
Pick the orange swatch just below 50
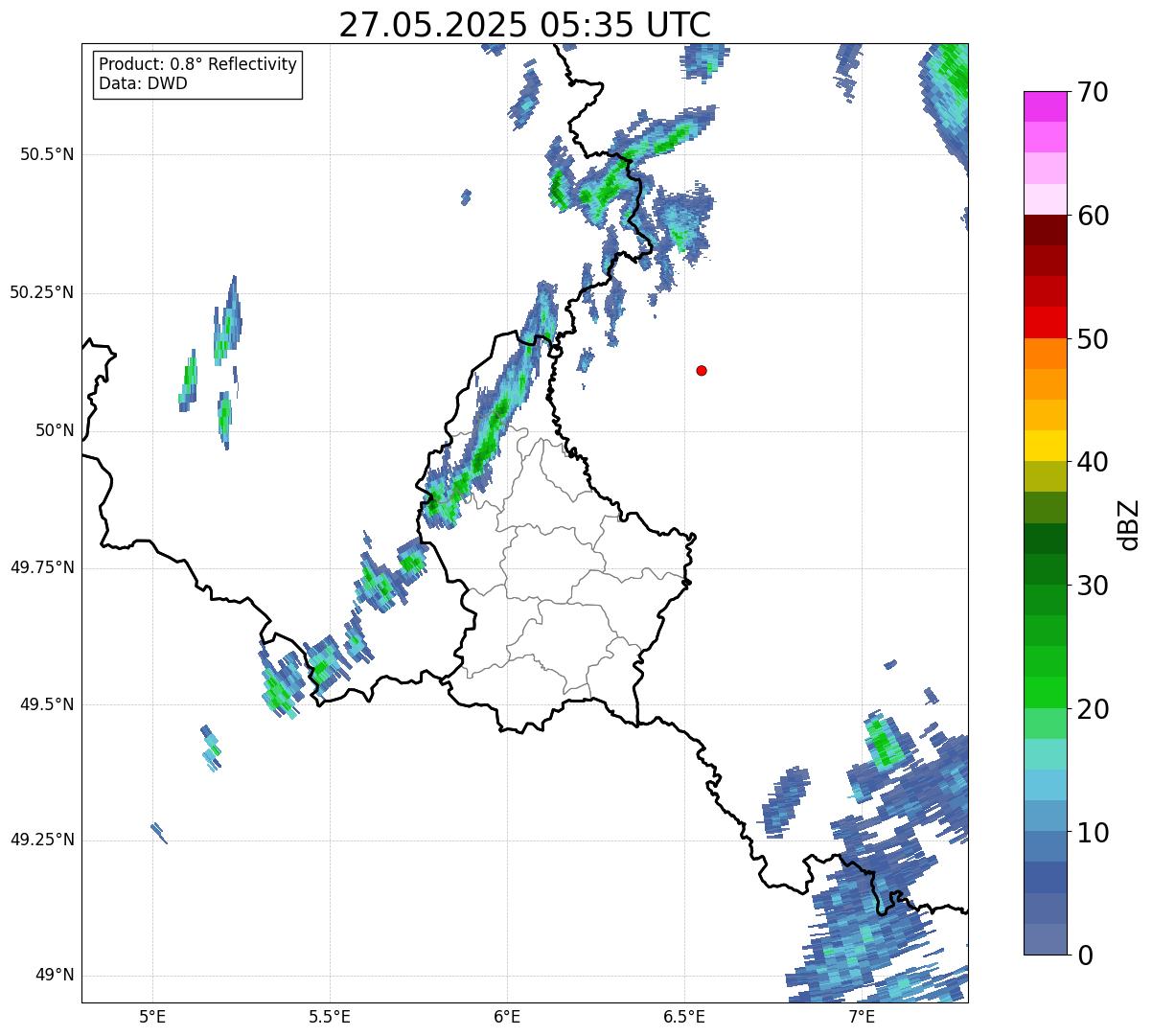(1046, 354)
